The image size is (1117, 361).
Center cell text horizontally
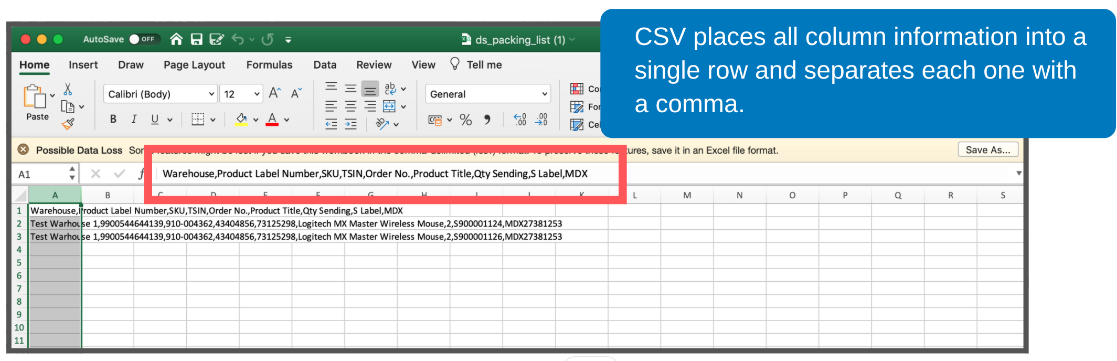tap(350, 106)
